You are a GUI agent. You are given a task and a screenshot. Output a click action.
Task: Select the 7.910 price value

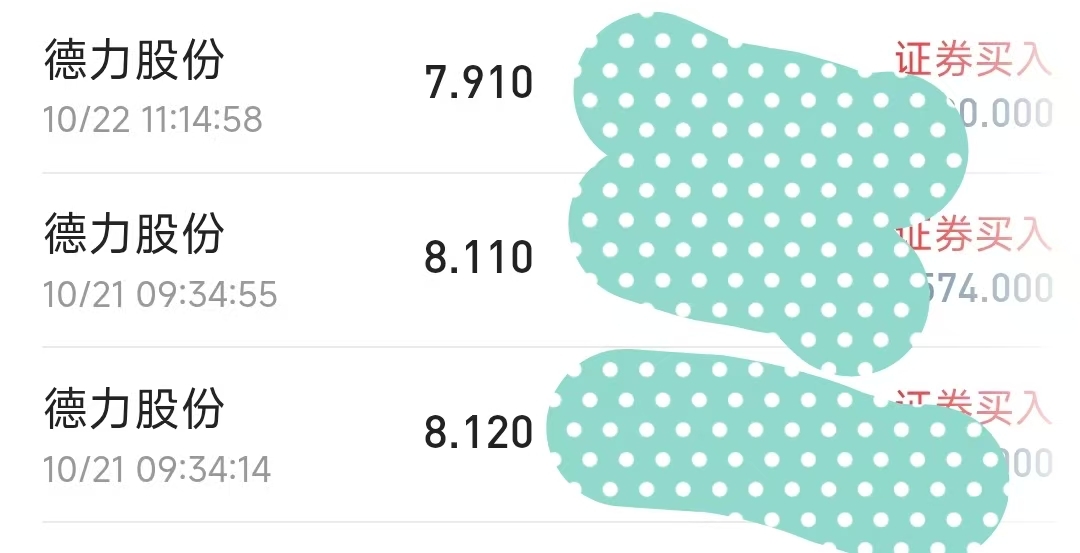click(x=479, y=82)
